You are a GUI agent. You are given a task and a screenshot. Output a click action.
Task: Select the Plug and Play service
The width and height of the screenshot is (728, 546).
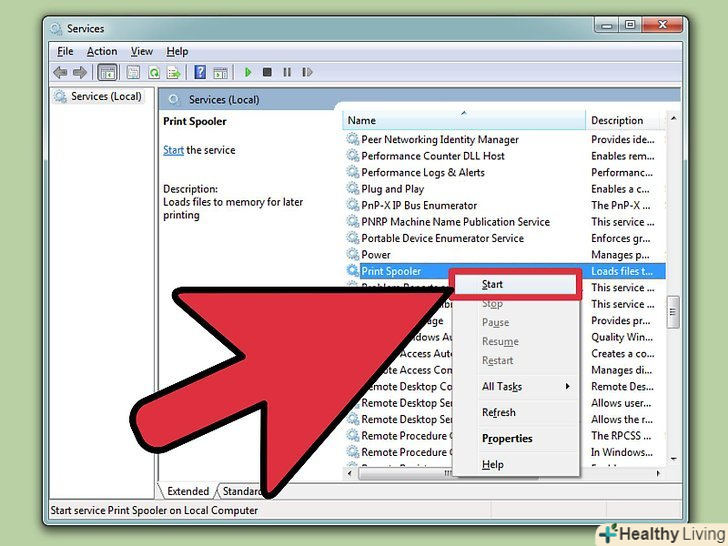(392, 189)
